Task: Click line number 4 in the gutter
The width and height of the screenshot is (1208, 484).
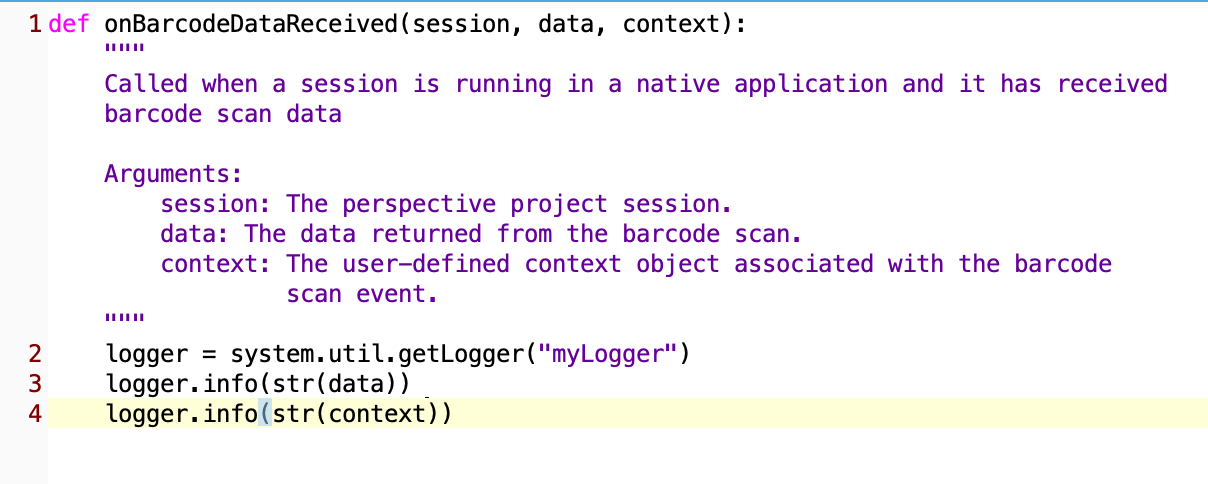Action: pyautogui.click(x=36, y=413)
